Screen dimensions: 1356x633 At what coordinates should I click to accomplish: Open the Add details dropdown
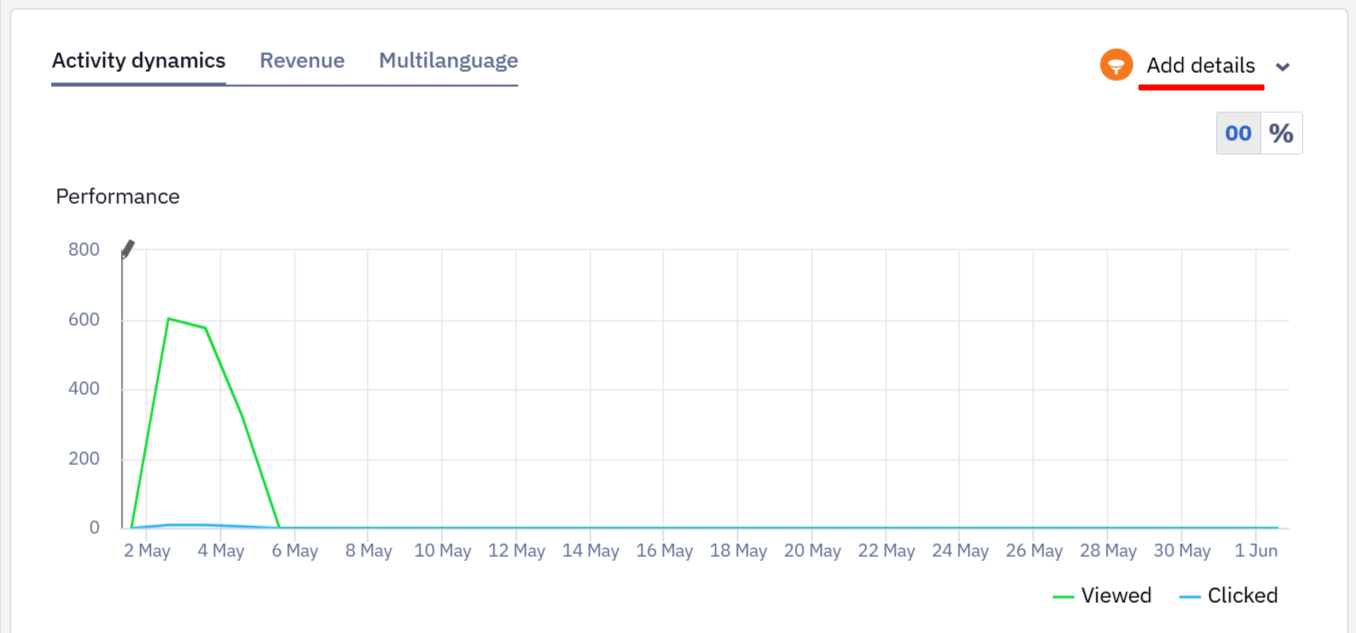click(1200, 66)
